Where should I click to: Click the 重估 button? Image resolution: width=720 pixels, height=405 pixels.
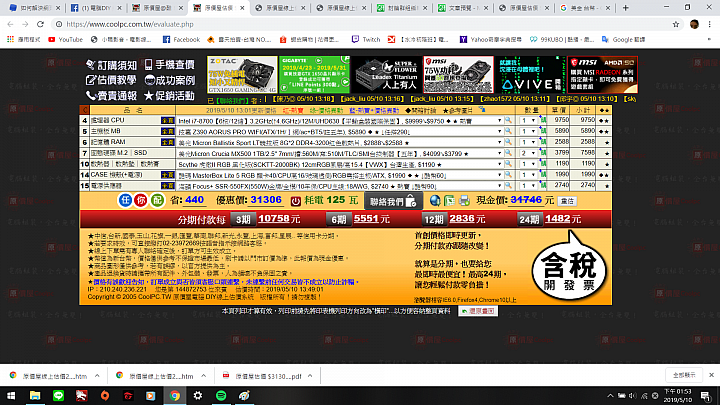click(568, 201)
